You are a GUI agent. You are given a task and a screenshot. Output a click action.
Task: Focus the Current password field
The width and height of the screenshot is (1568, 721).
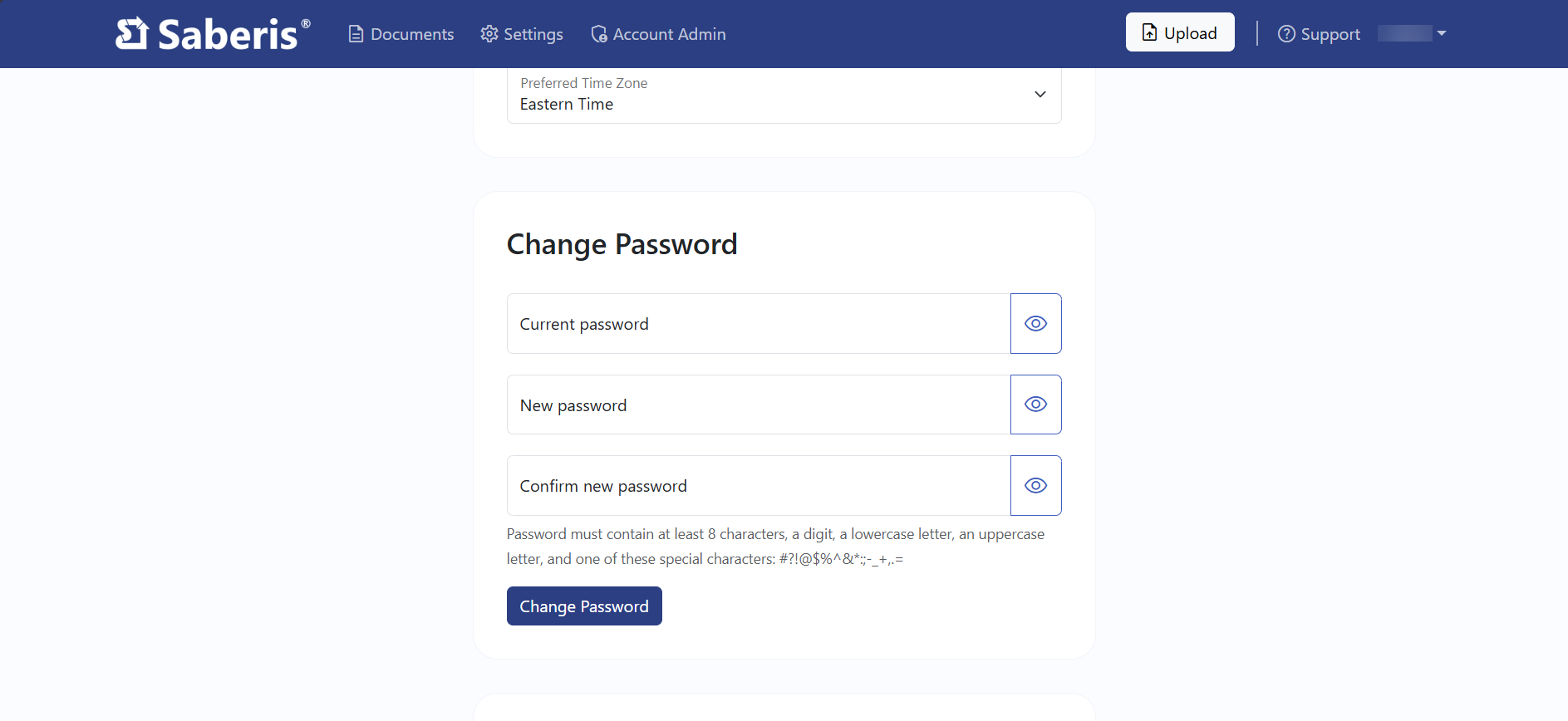pos(758,324)
